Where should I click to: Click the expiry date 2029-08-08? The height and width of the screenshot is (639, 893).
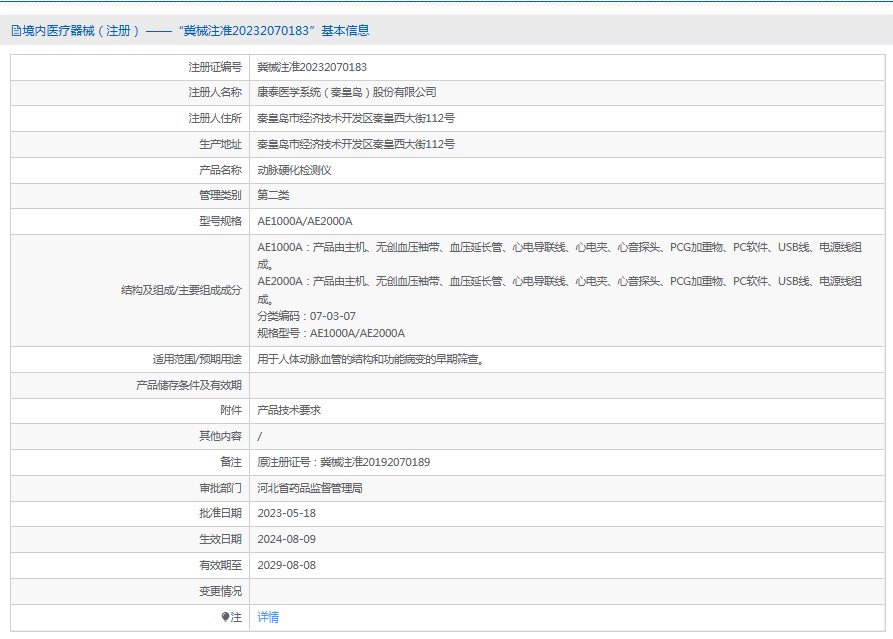click(286, 565)
